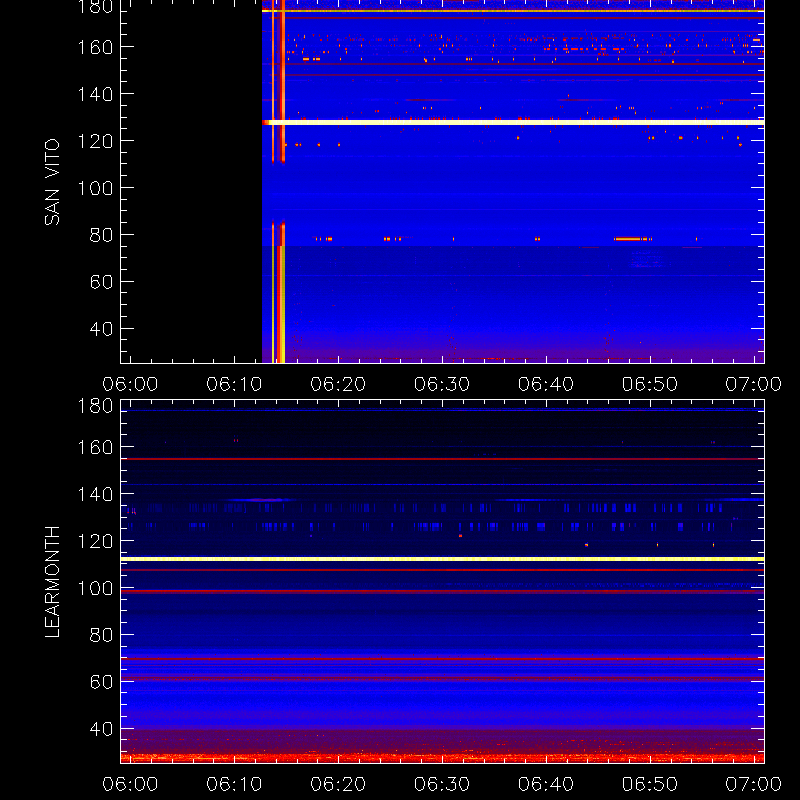Select 06:30 time label under Learmonth plot

click(x=442, y=784)
